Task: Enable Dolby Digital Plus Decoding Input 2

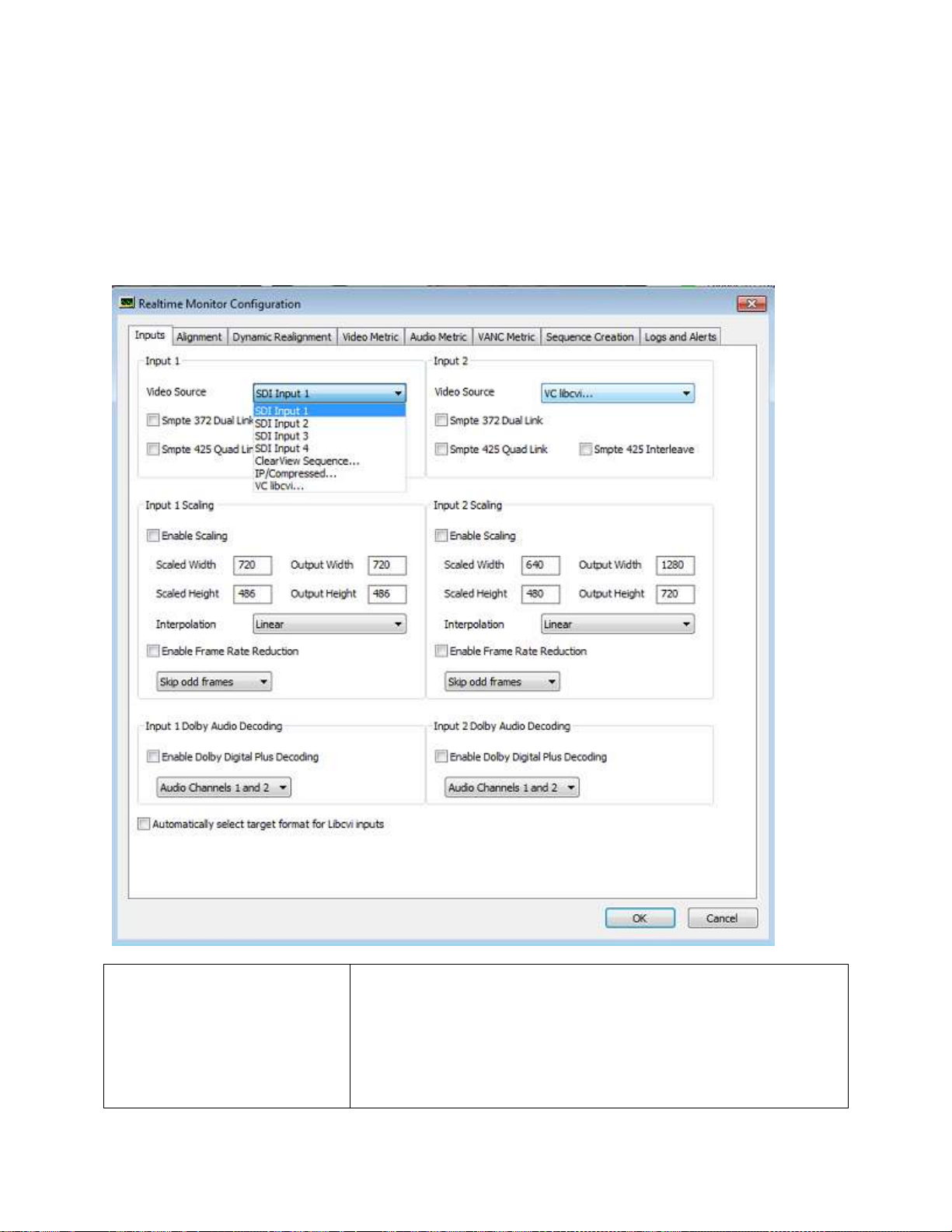Action: point(441,756)
